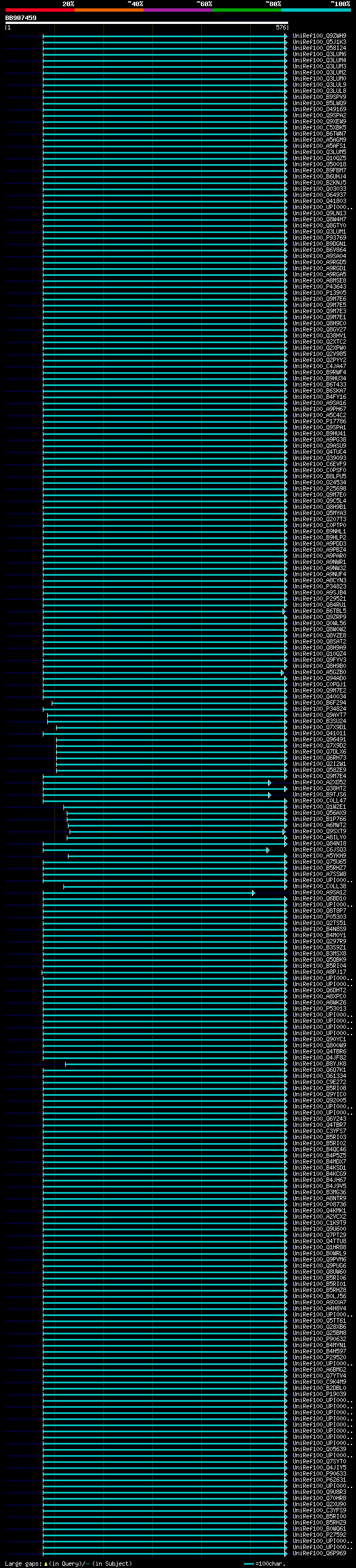Select the UniRef100_Q6BD10 label
The height and width of the screenshot is (1568, 356).
tap(319, 899)
